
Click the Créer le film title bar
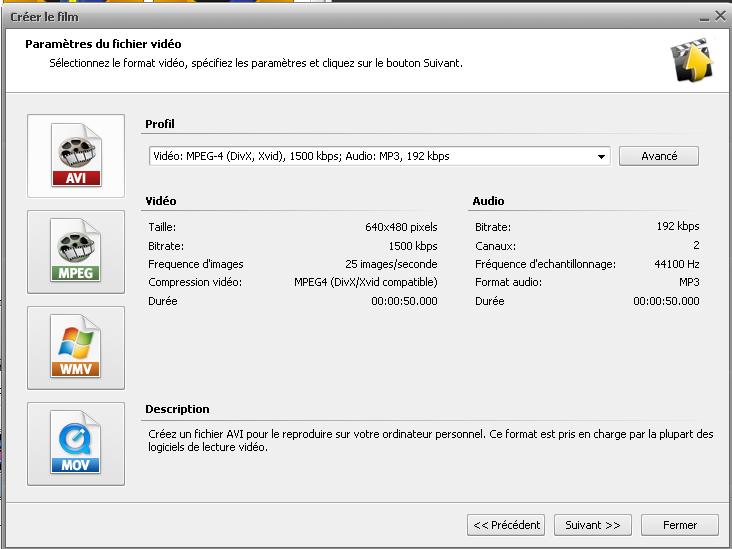[300, 16]
